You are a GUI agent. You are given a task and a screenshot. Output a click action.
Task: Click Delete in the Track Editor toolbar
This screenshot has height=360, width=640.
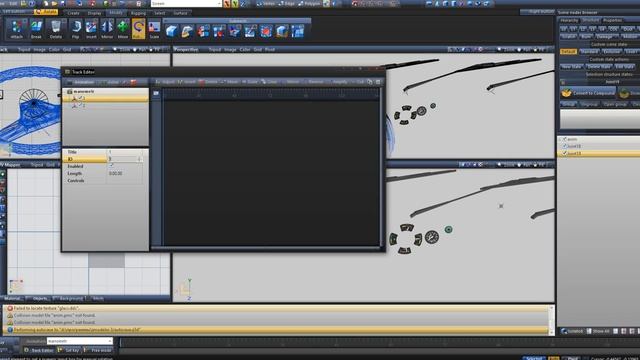pyautogui.click(x=208, y=82)
